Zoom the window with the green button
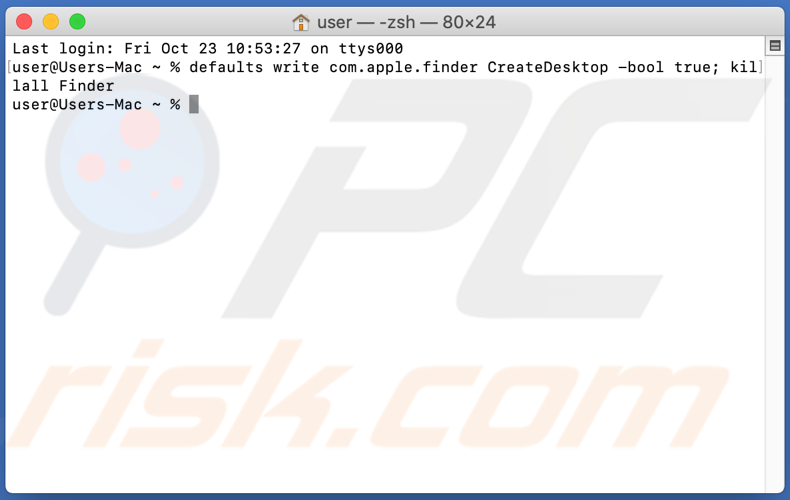Image resolution: width=790 pixels, height=500 pixels. pos(78,22)
